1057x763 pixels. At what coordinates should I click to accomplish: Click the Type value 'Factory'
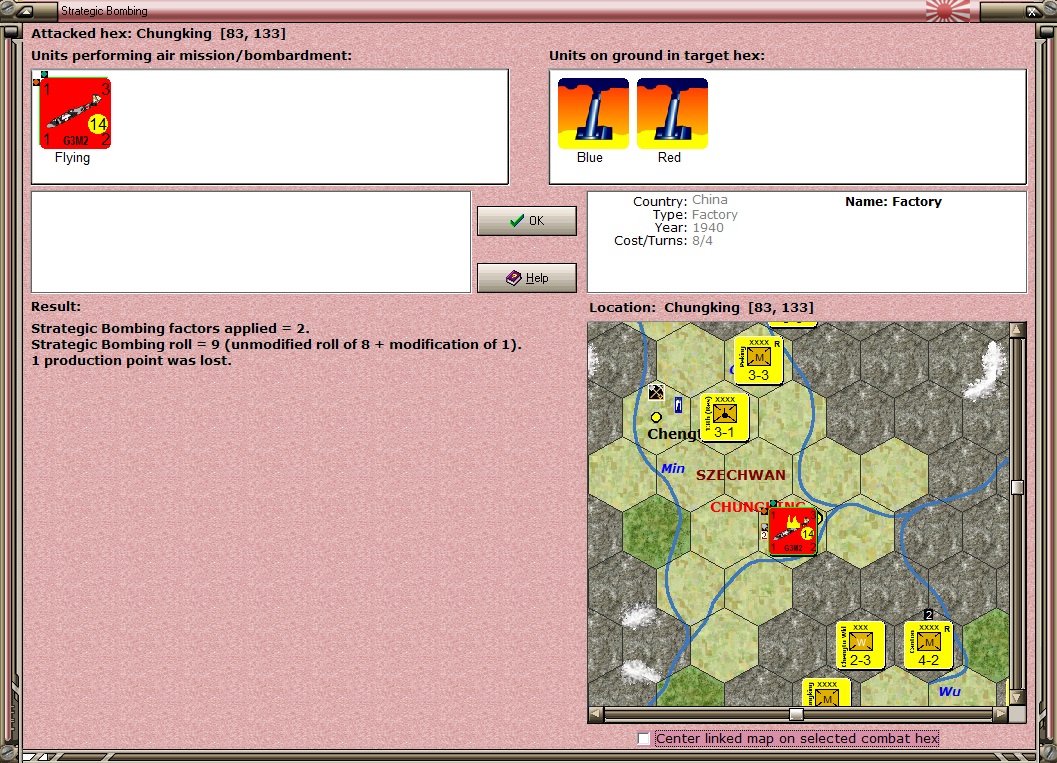(x=715, y=215)
